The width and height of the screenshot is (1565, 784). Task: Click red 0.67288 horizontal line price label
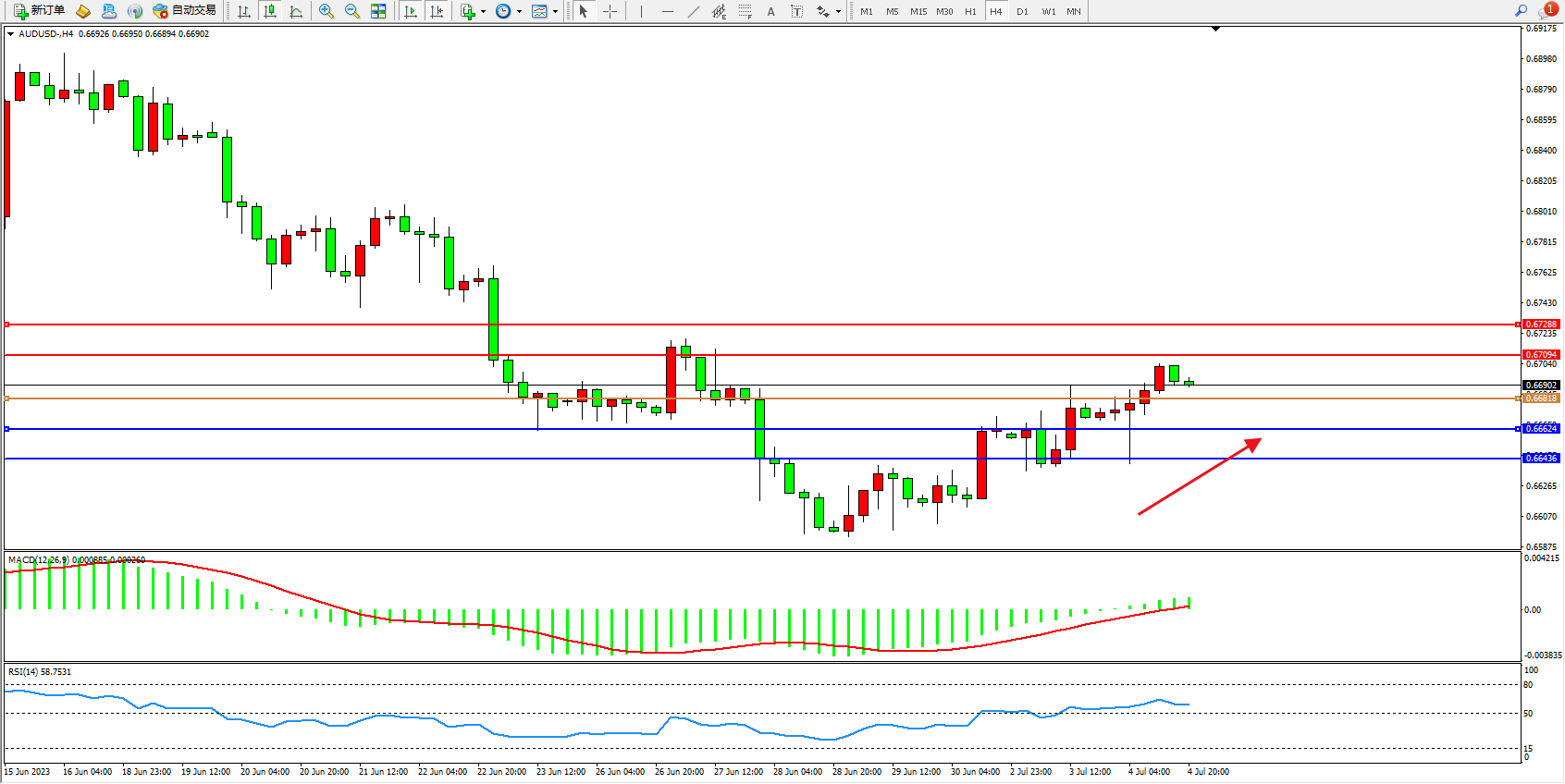1541,325
